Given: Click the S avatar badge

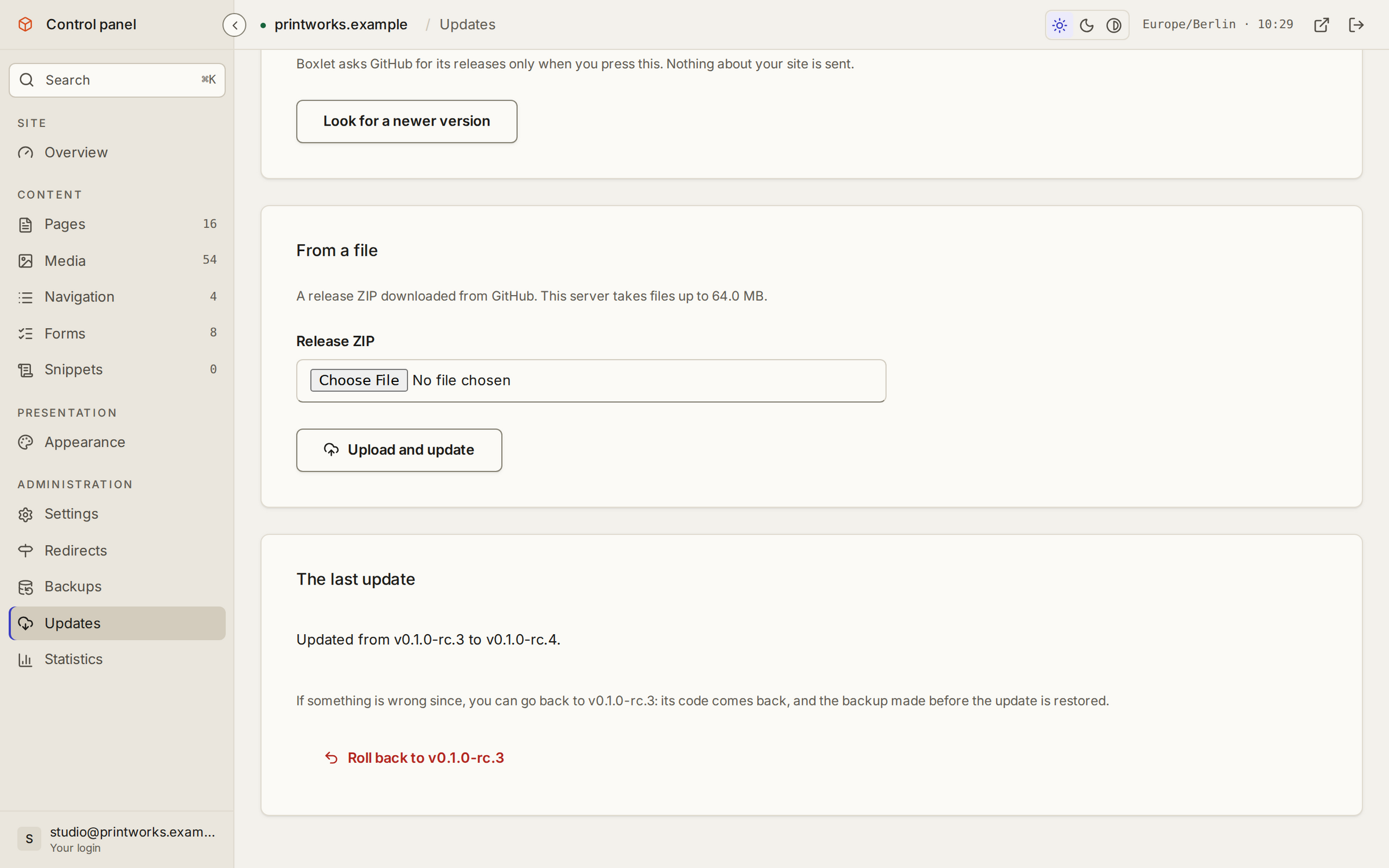Looking at the screenshot, I should coord(29,838).
